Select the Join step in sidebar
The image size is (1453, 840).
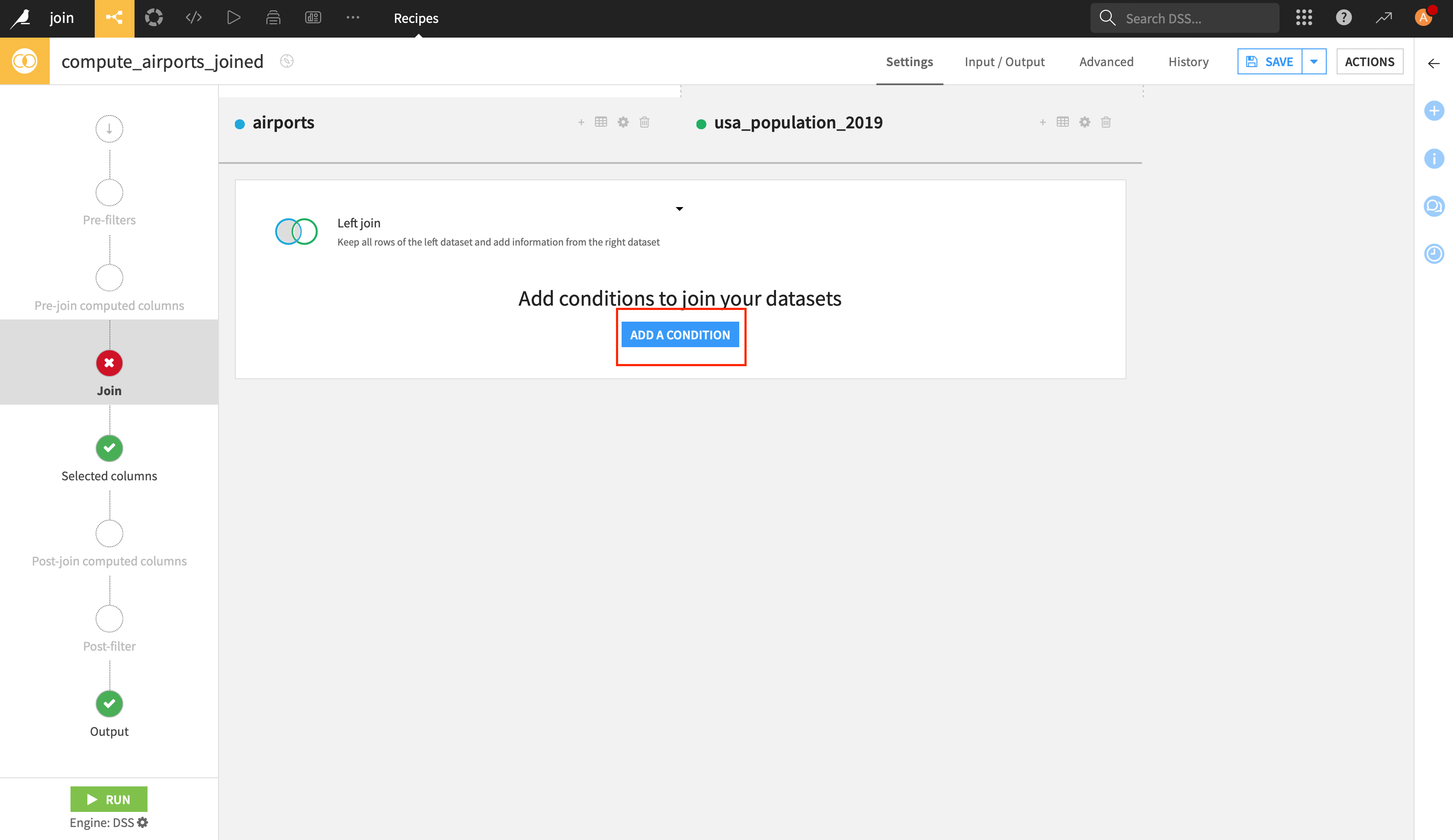(109, 364)
